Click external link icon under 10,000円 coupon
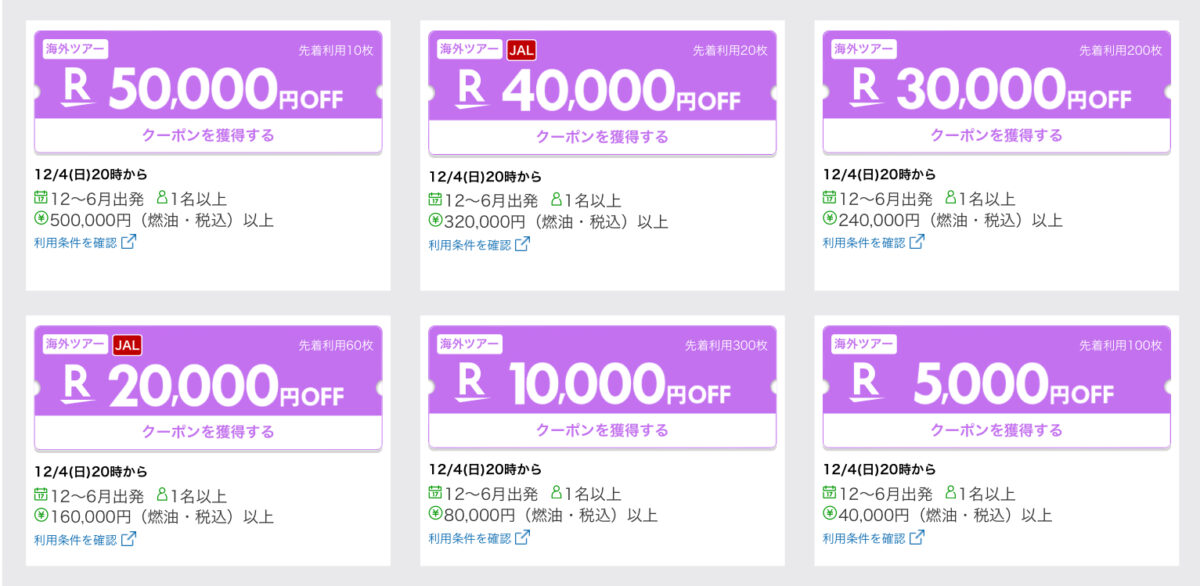This screenshot has width=1200, height=586. [522, 538]
